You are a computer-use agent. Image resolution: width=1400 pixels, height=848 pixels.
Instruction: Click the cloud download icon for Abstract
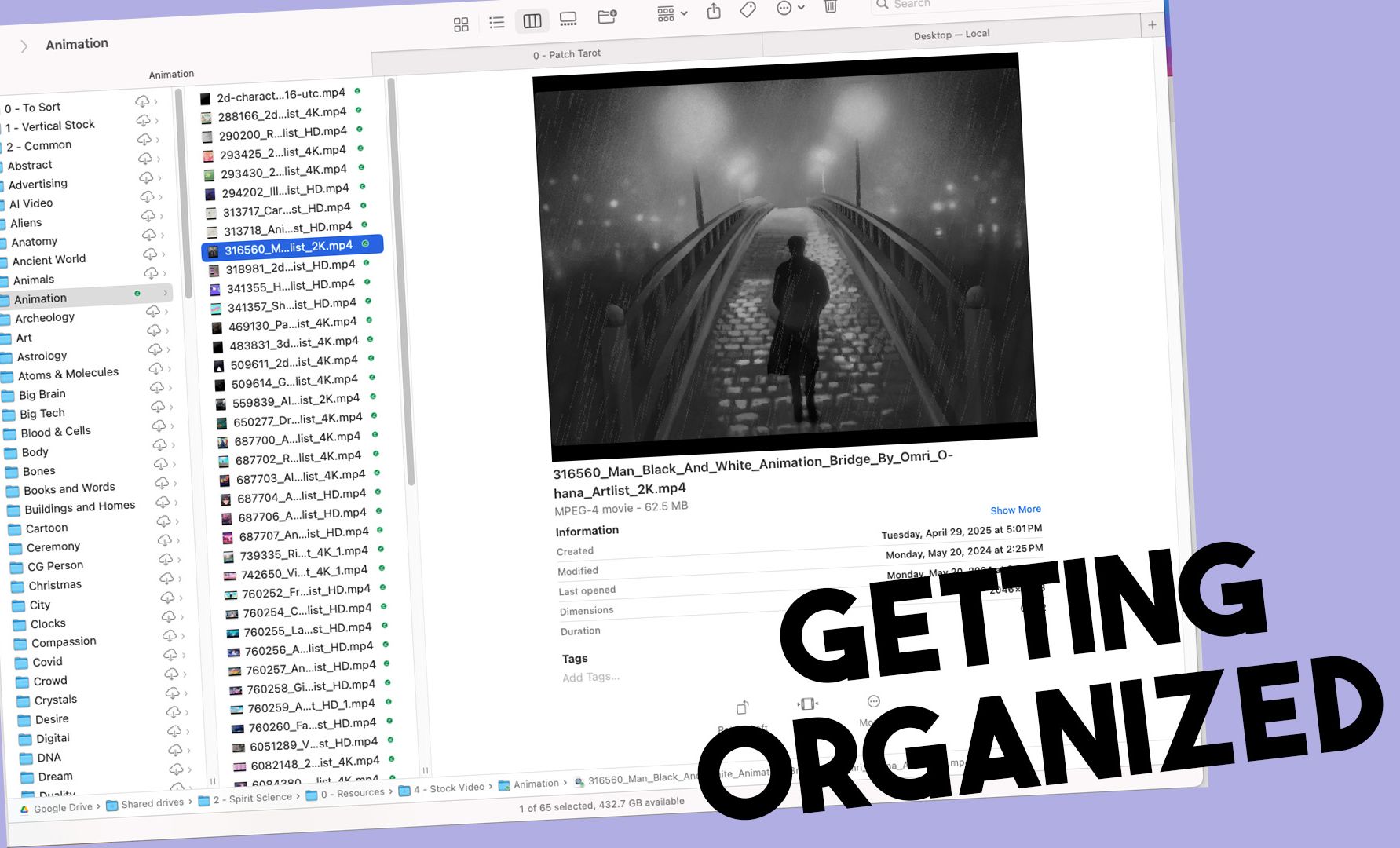pyautogui.click(x=145, y=159)
